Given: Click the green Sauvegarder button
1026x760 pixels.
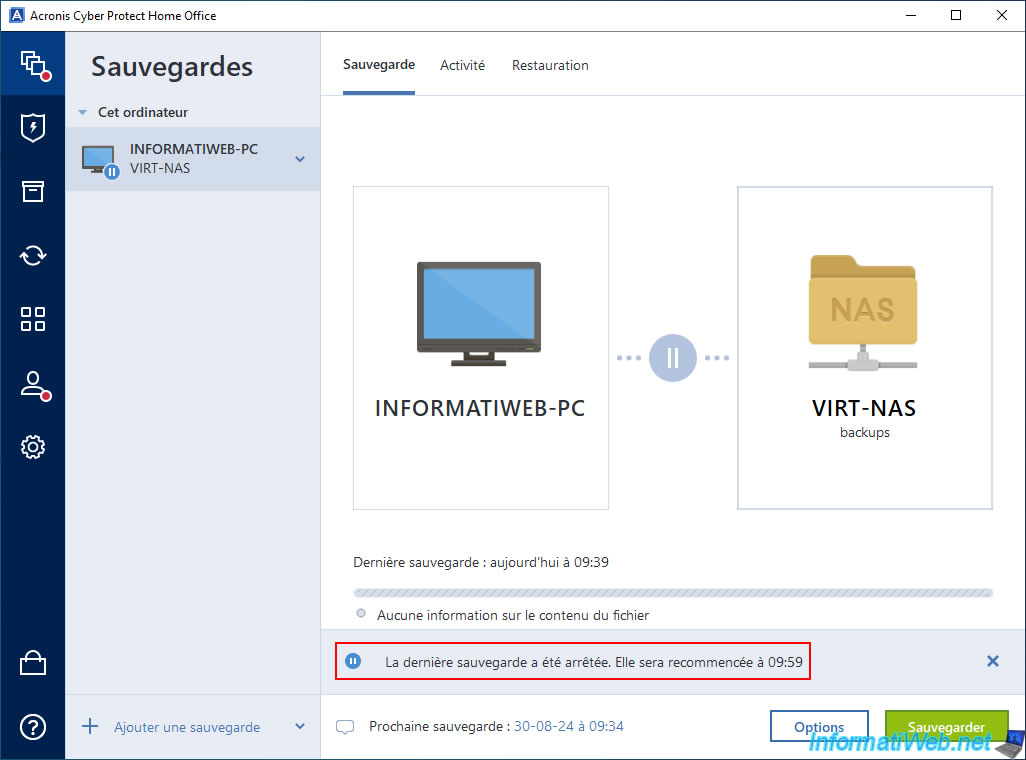Looking at the screenshot, I should point(946,726).
